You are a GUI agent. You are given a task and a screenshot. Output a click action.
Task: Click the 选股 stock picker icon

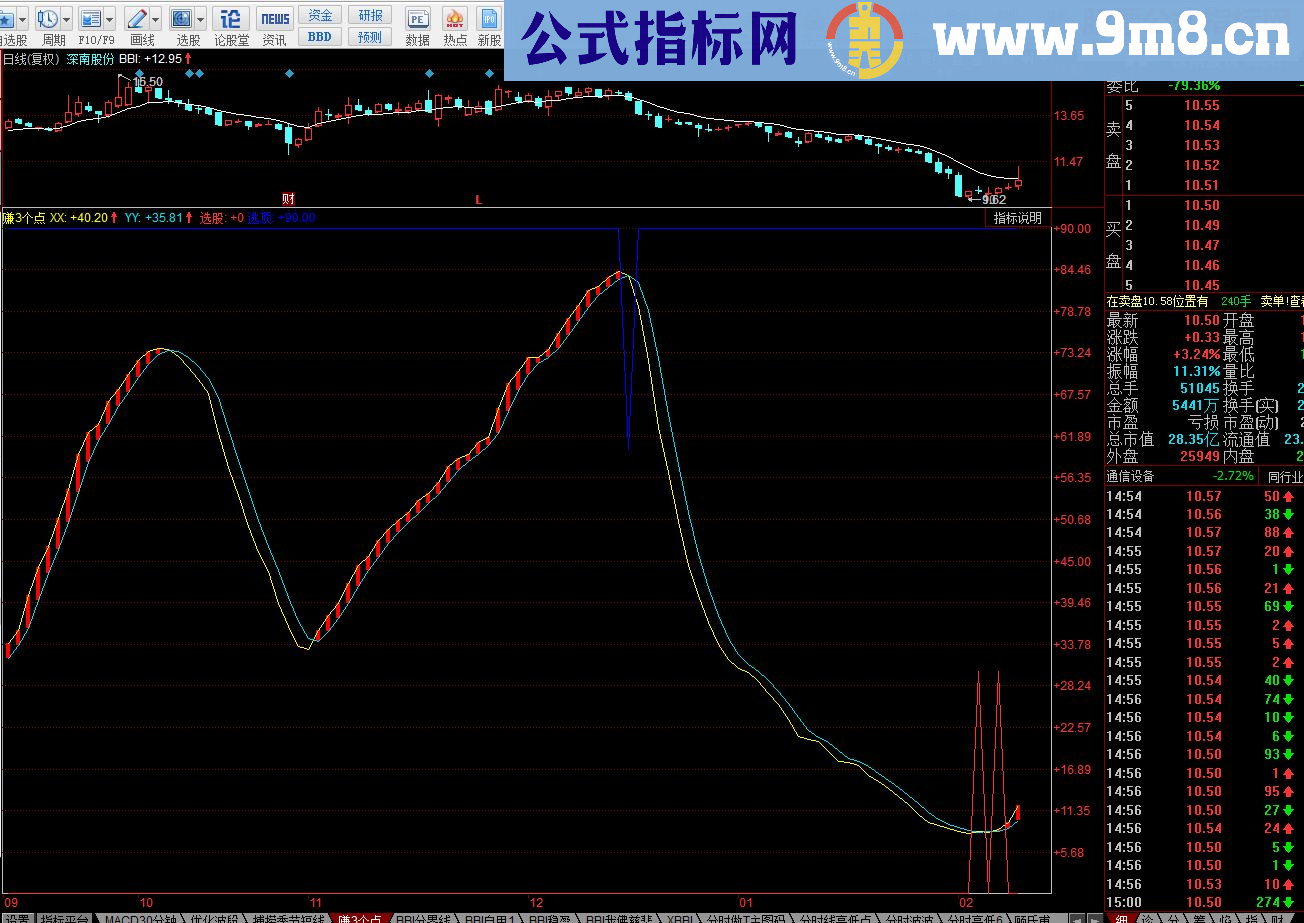pyautogui.click(x=182, y=17)
